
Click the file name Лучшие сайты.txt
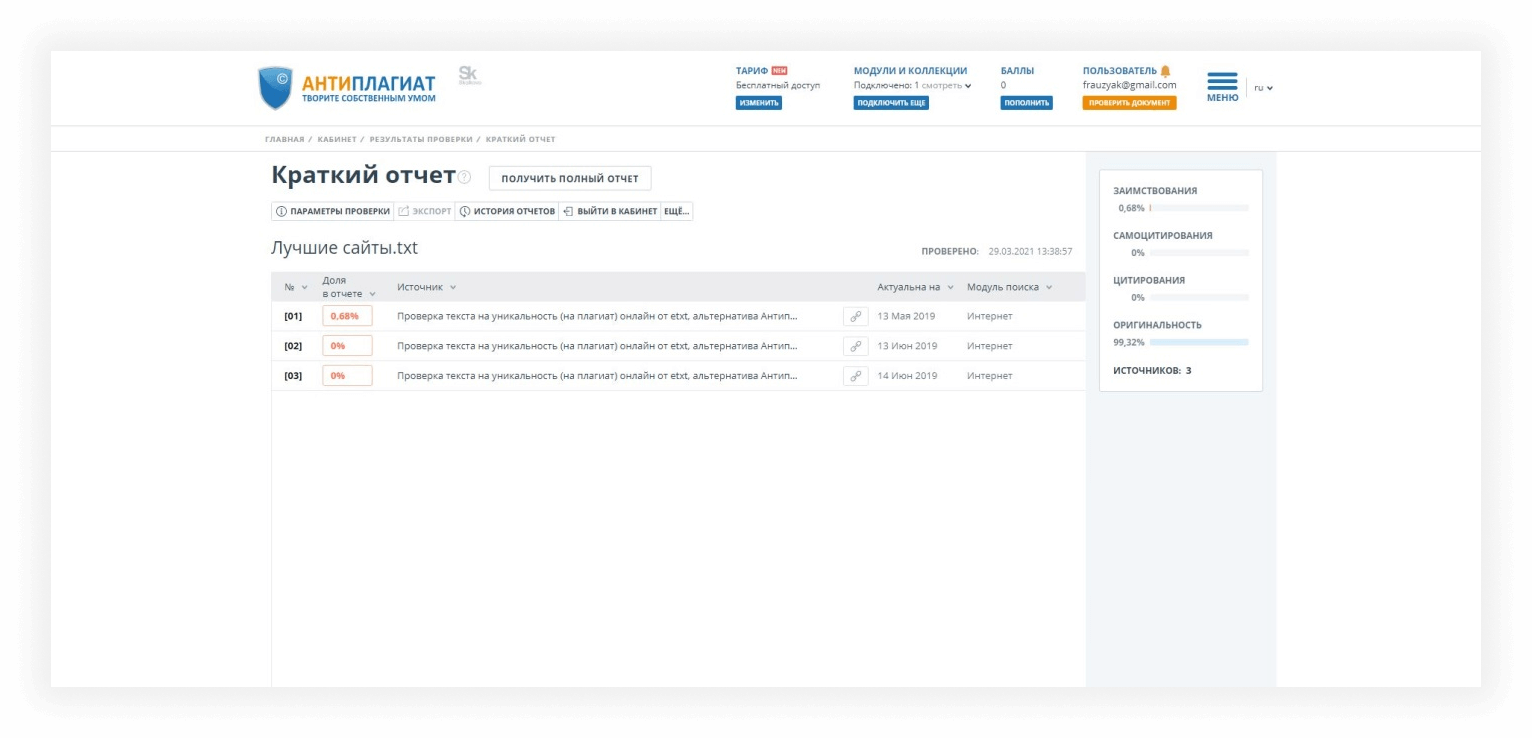pos(344,248)
